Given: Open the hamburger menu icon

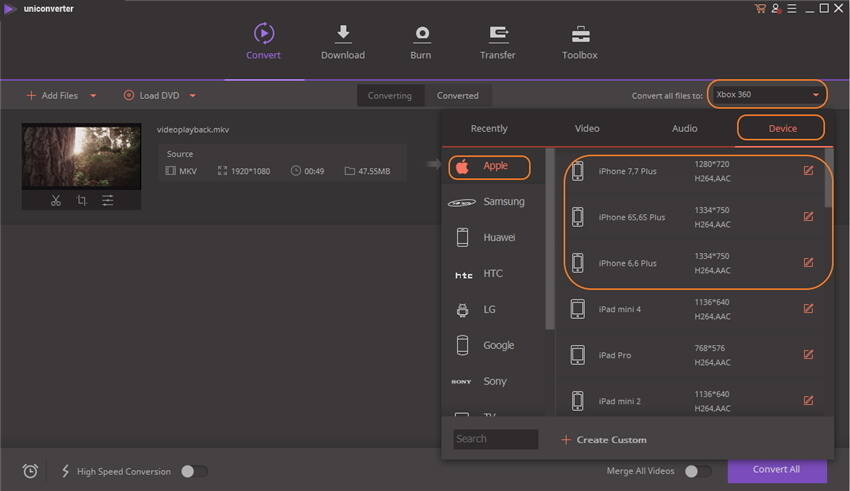Looking at the screenshot, I should pos(791,8).
